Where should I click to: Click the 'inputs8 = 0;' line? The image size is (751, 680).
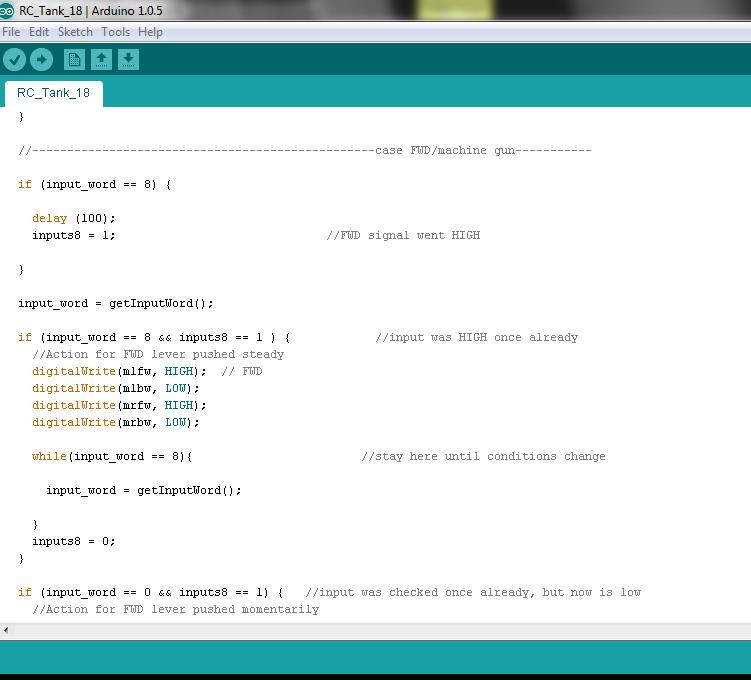(74, 542)
